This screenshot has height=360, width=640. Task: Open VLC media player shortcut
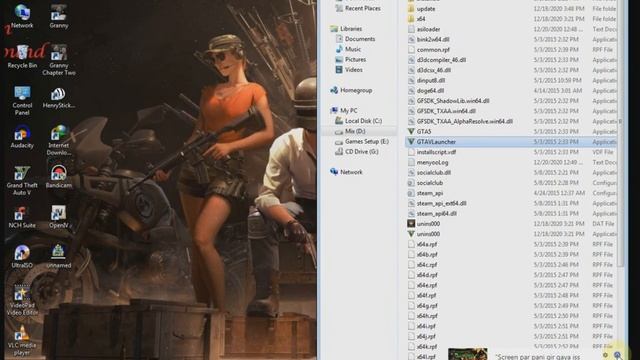tap(22, 340)
